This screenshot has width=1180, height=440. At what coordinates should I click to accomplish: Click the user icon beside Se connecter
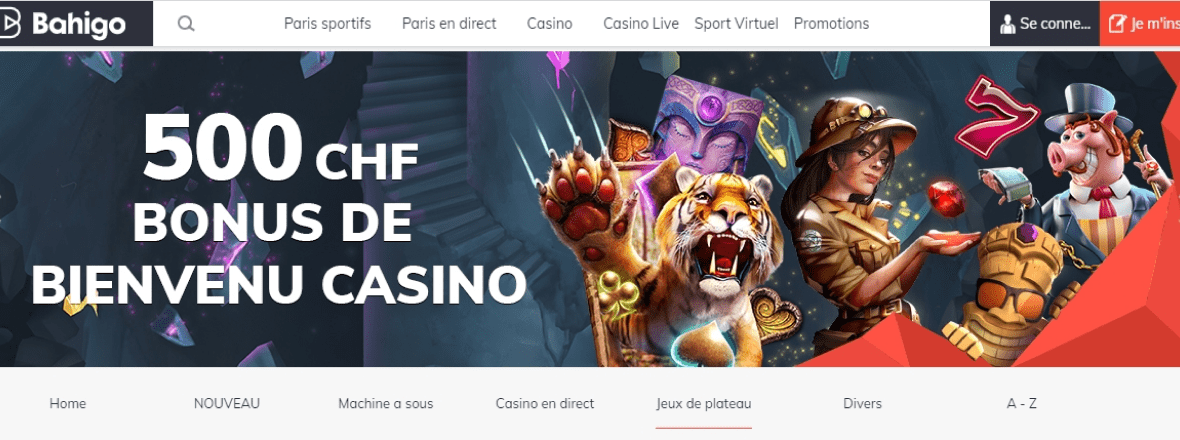[1008, 24]
